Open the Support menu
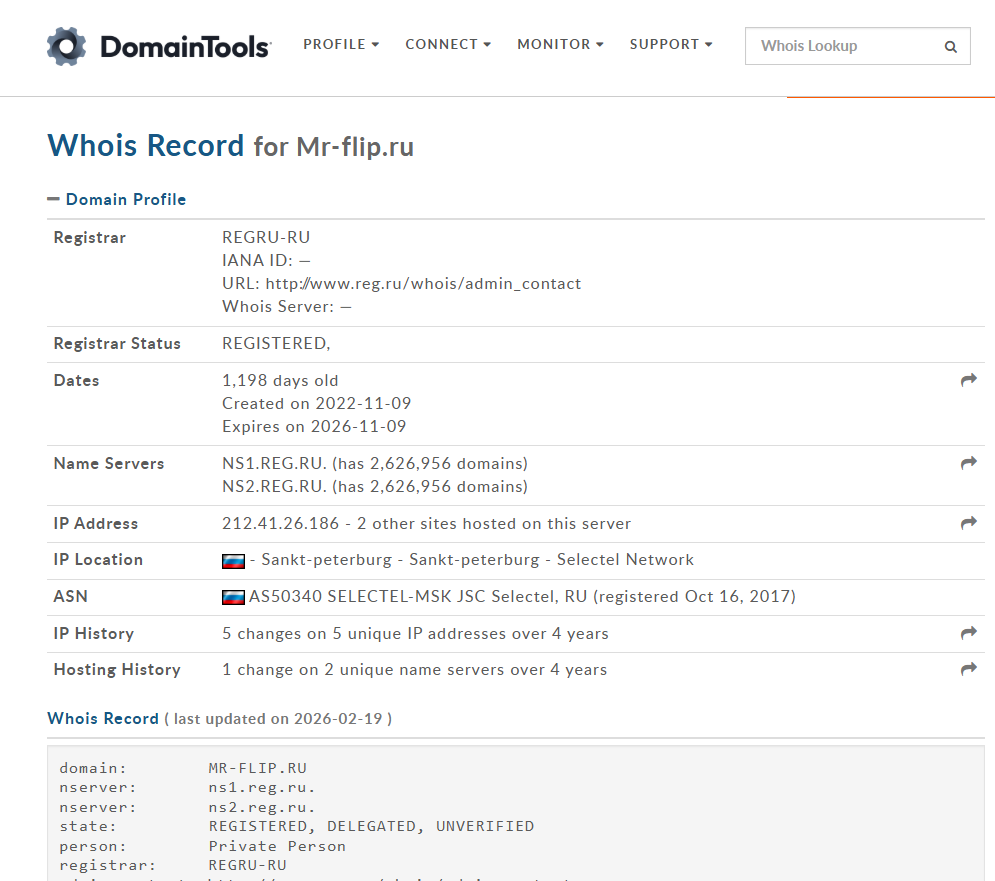The image size is (995, 881). (x=671, y=45)
